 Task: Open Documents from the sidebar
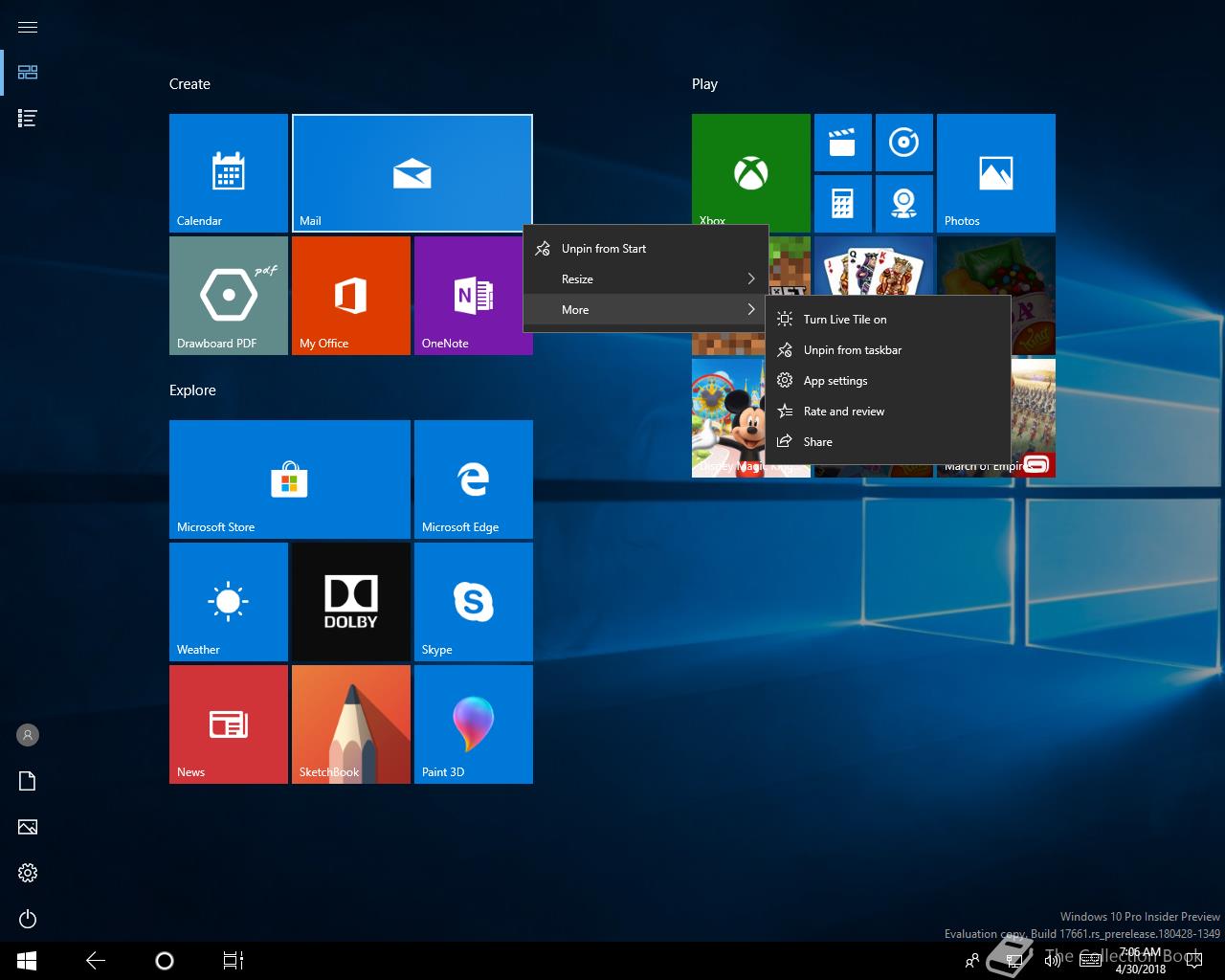[x=28, y=781]
